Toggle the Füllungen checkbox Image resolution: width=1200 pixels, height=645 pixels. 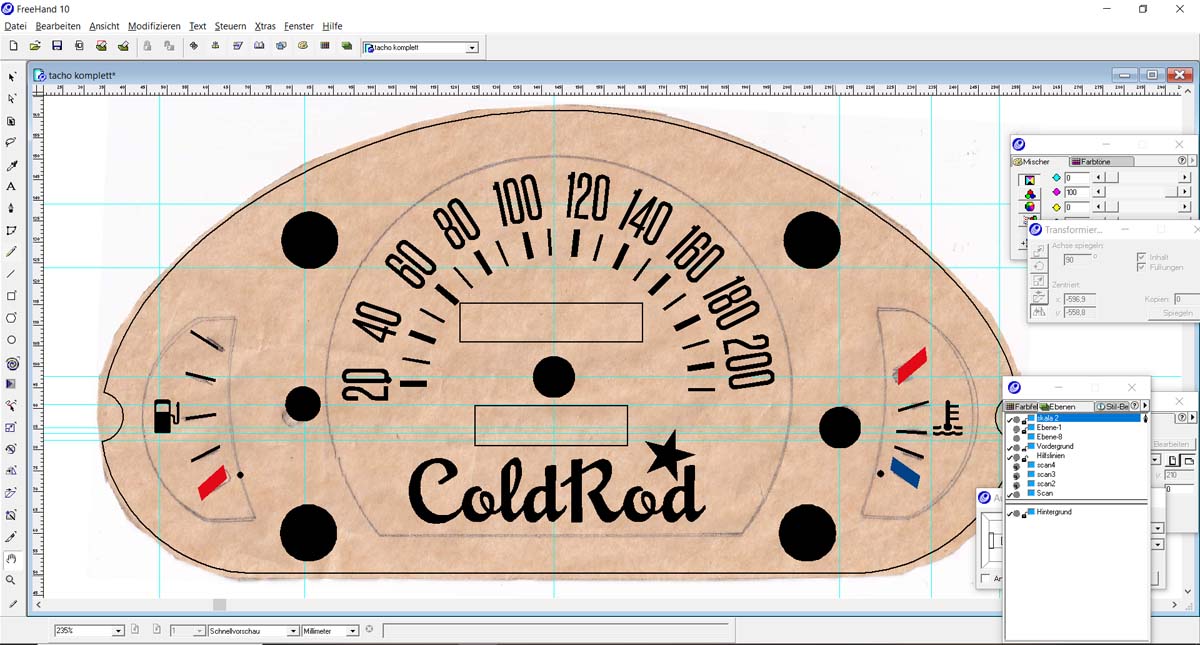pyautogui.click(x=1142, y=268)
